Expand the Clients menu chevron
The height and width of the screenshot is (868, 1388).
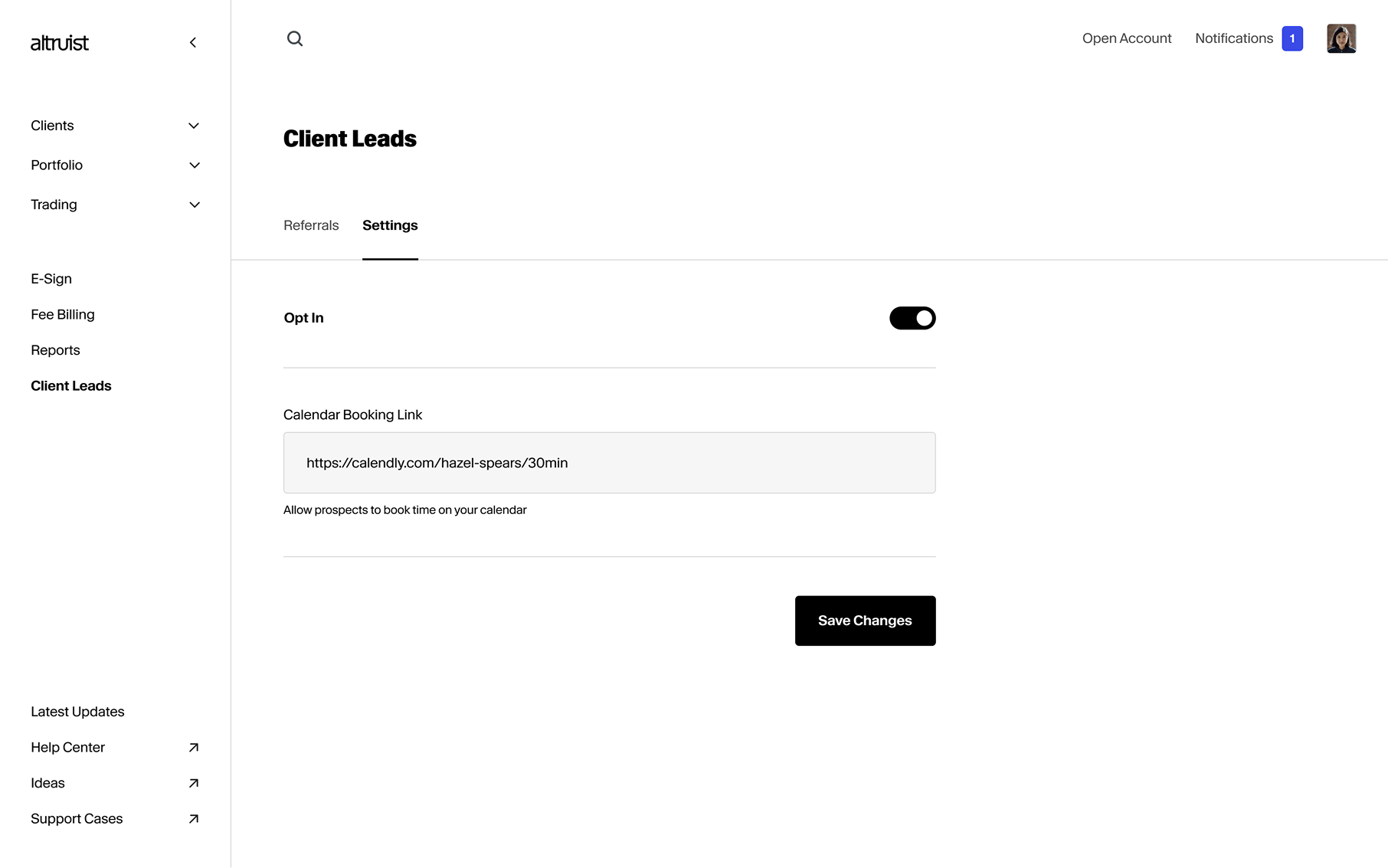[x=194, y=126]
